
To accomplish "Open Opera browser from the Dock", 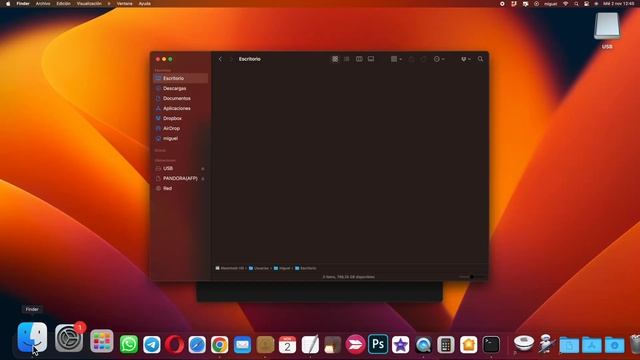I will (174, 344).
